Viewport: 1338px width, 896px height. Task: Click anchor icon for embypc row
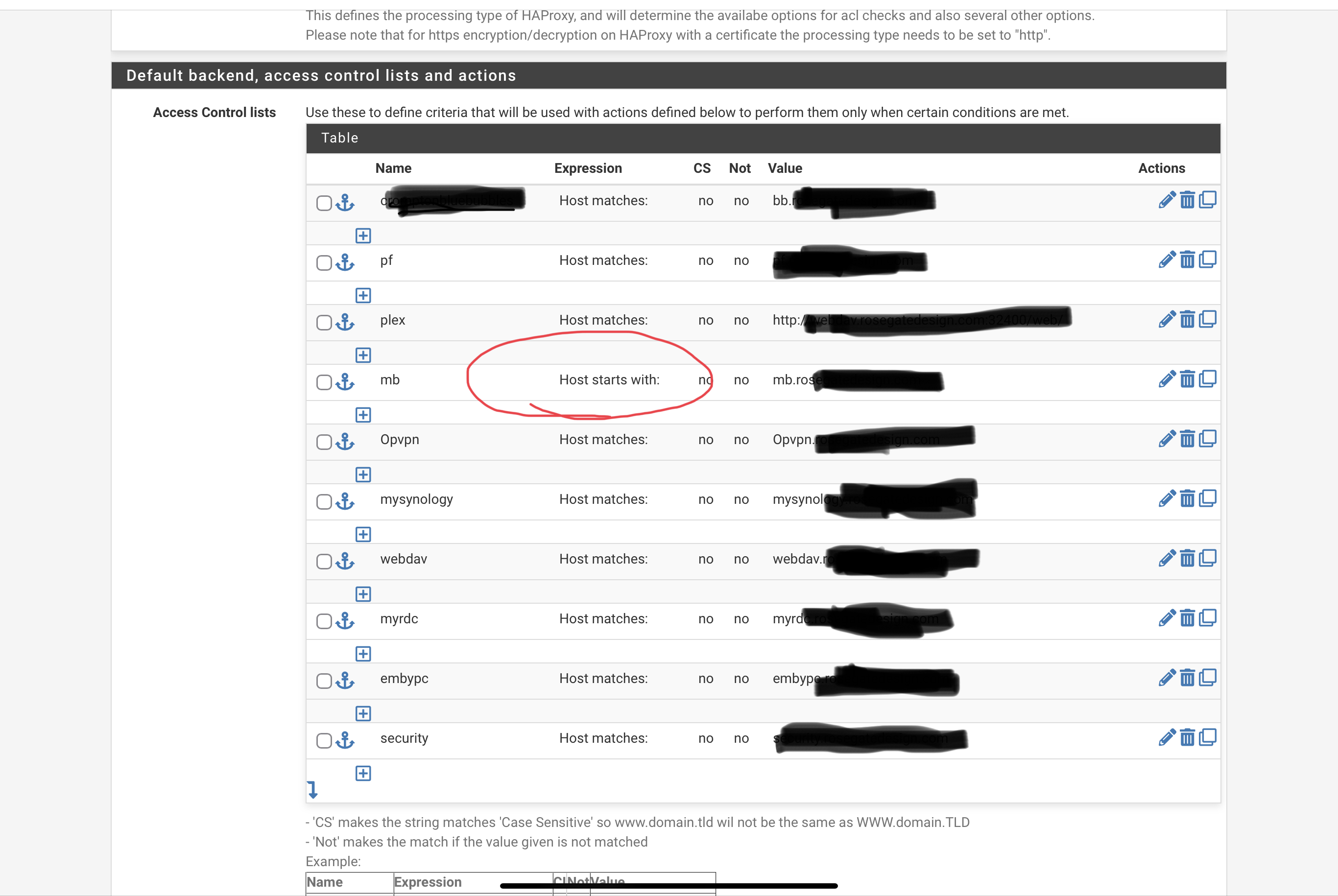coord(345,681)
